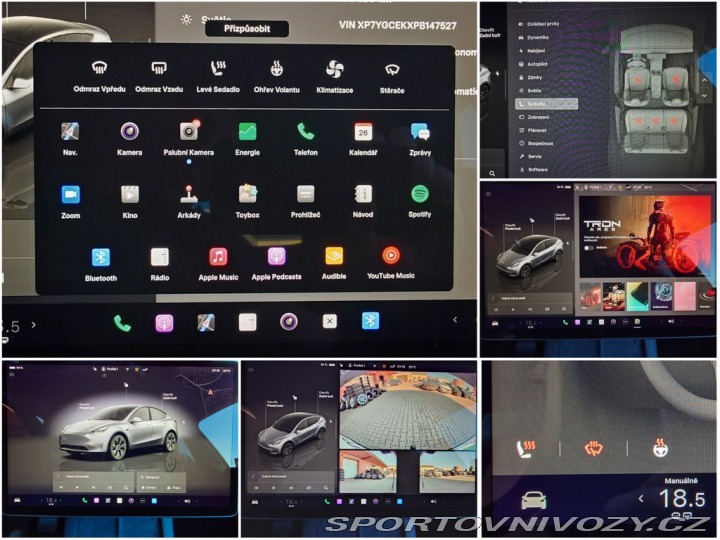Open the YouTube Music app
Viewport: 720px width, 540px height.
(x=391, y=255)
